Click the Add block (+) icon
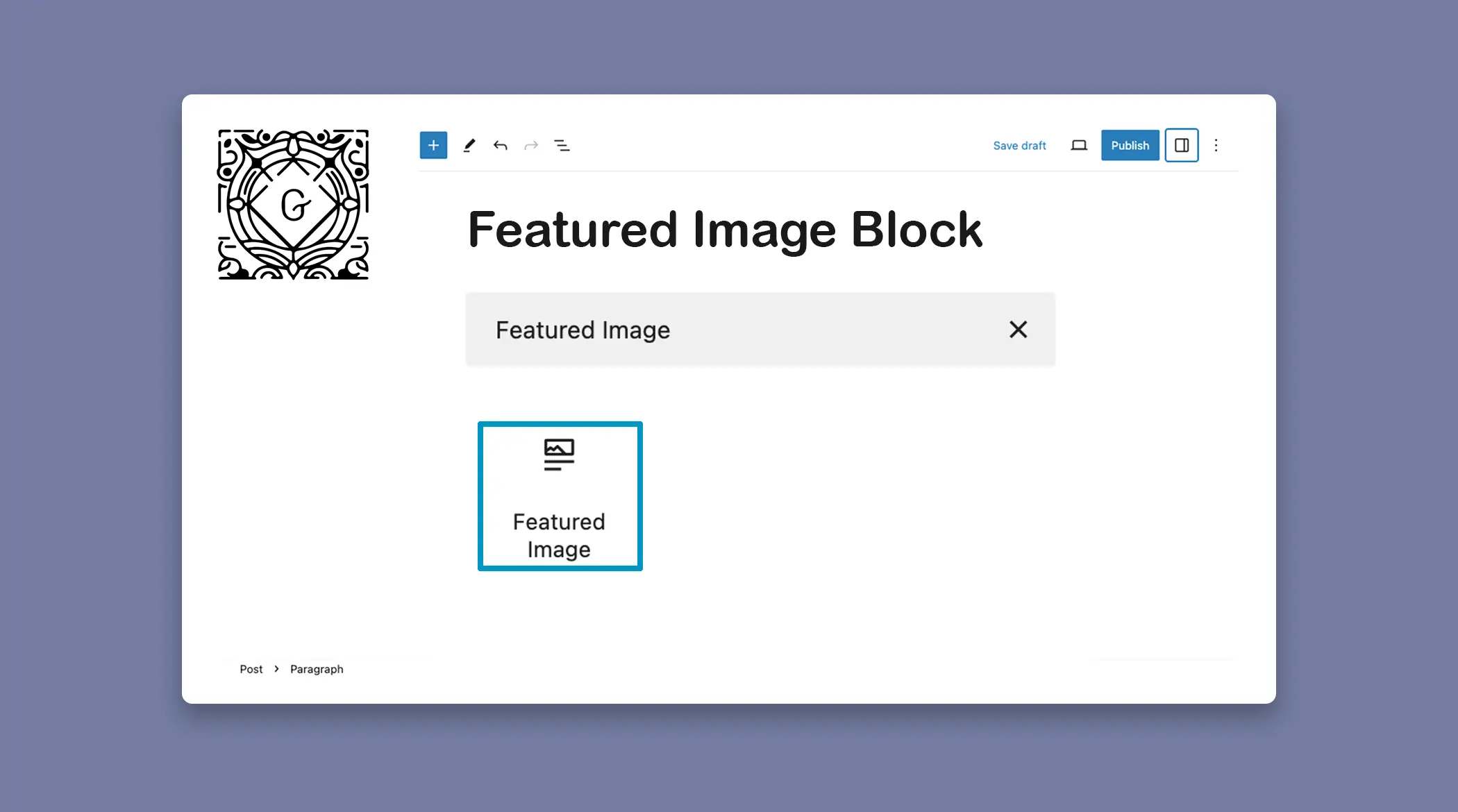The height and width of the screenshot is (812, 1458). click(433, 145)
